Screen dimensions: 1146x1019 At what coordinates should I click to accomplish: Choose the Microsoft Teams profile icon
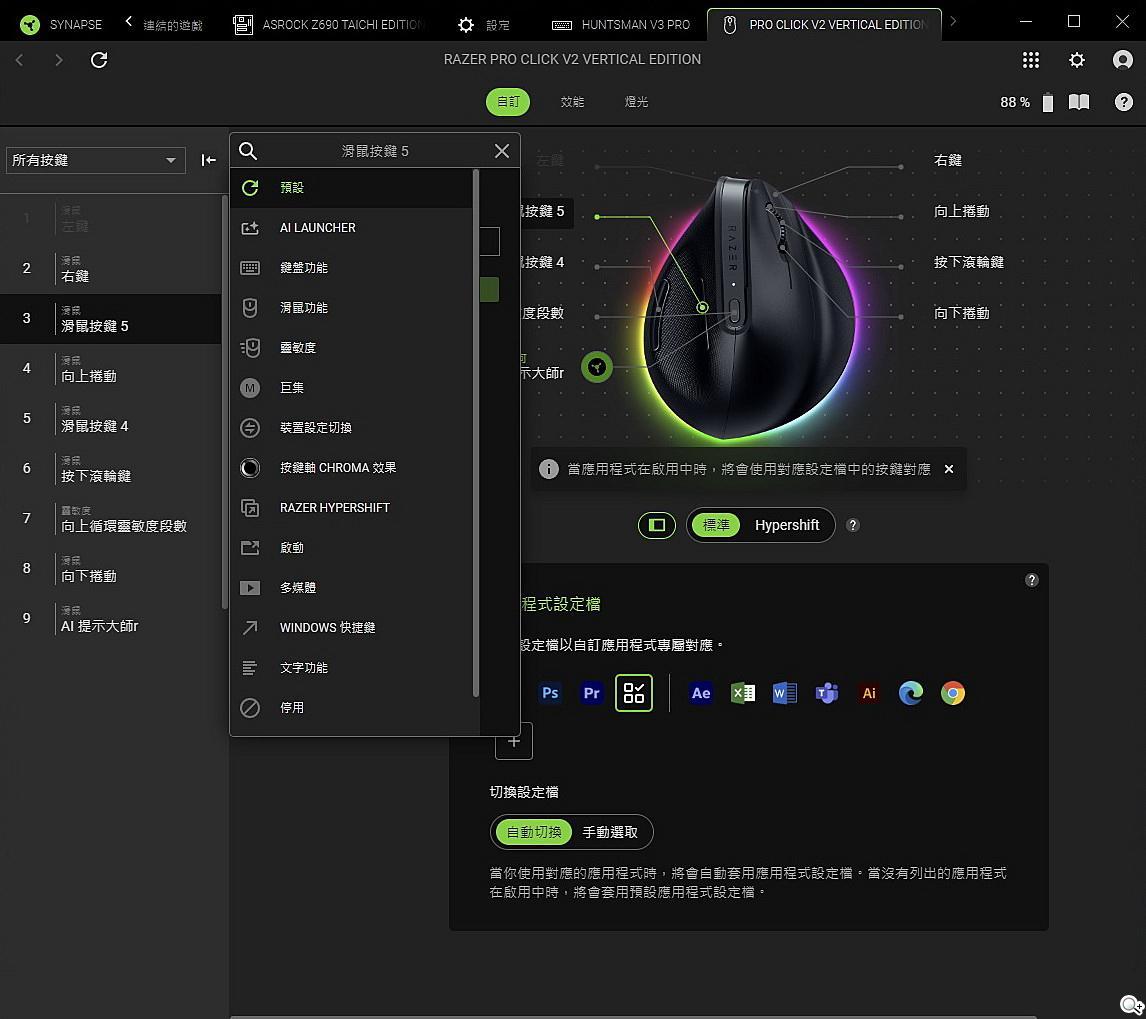click(x=827, y=693)
